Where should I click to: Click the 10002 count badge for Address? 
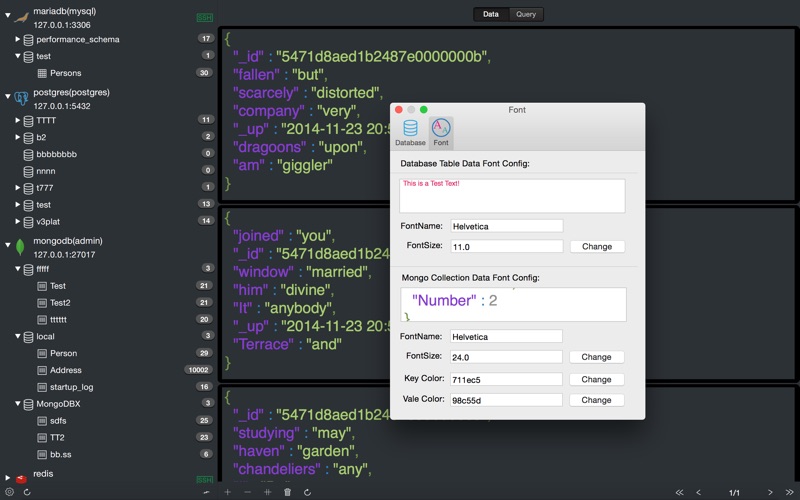(x=198, y=370)
